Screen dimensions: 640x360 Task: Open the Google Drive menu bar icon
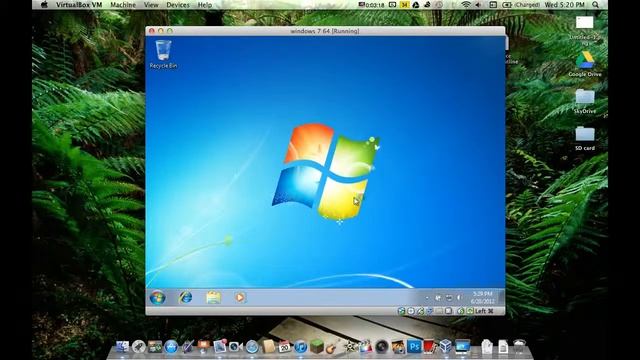[x=416, y=5]
